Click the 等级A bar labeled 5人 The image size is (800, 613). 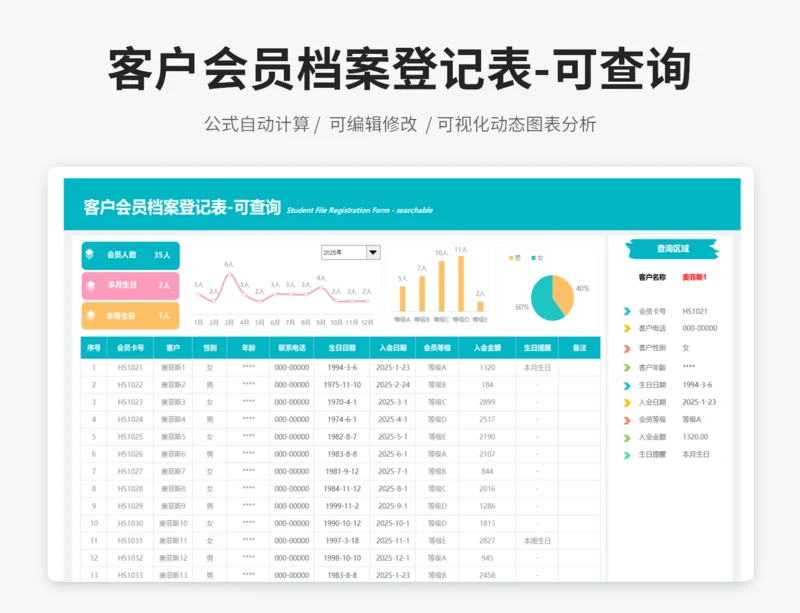(403, 299)
